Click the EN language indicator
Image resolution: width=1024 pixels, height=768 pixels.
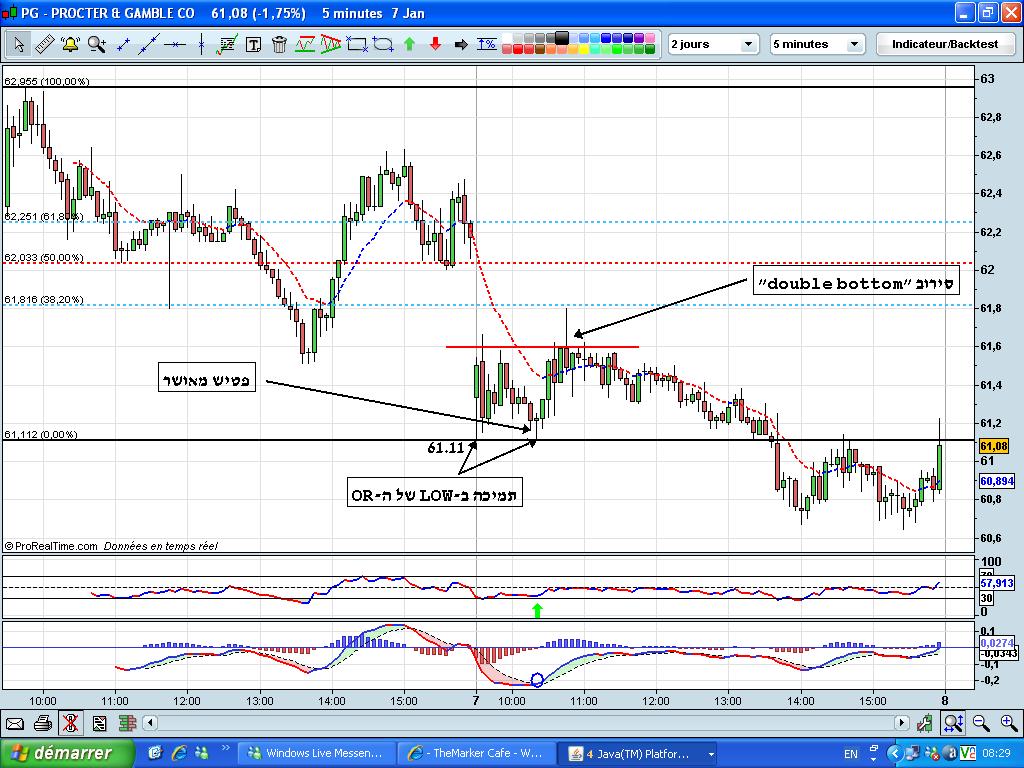850,754
